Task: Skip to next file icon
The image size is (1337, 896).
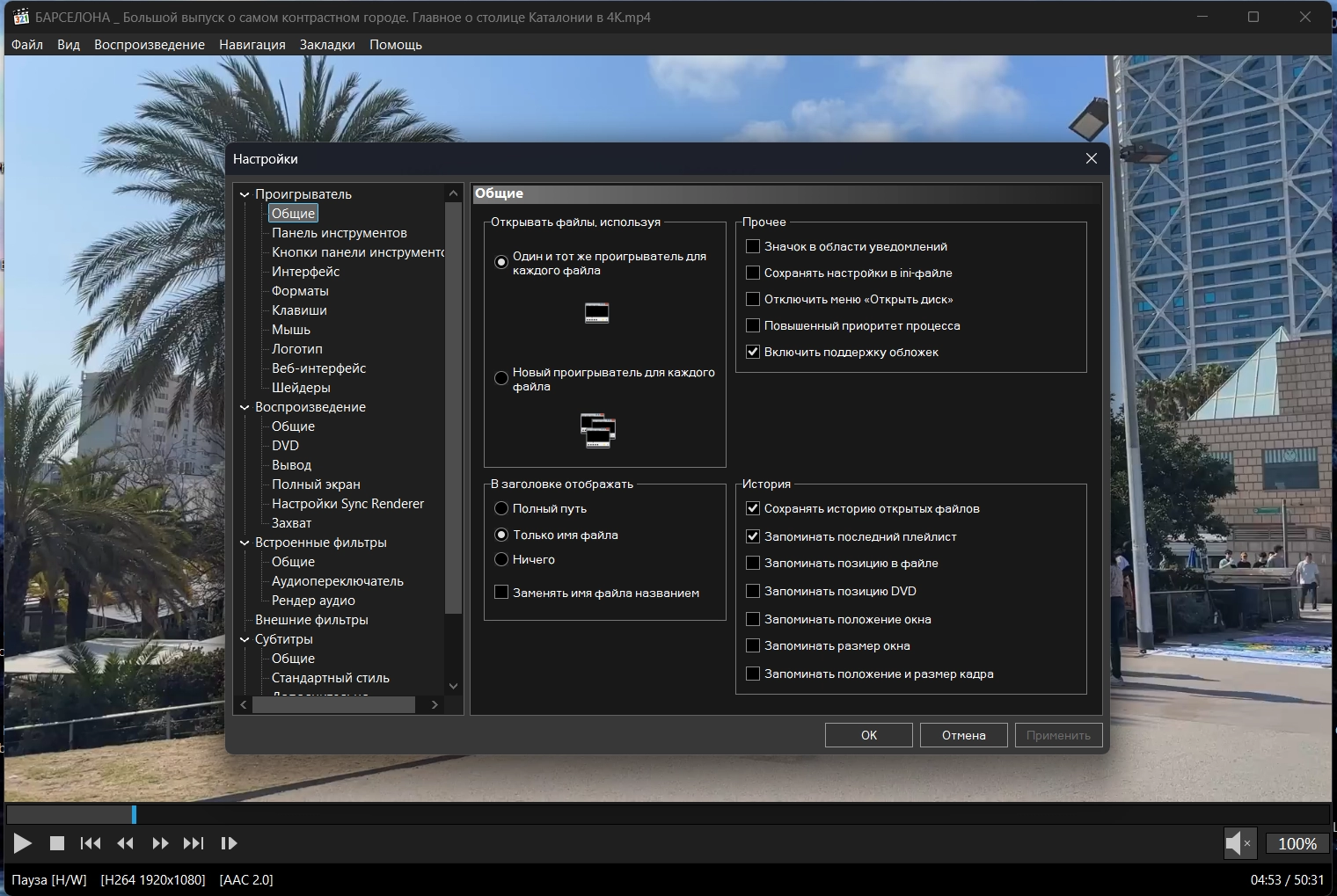Action: click(x=194, y=843)
